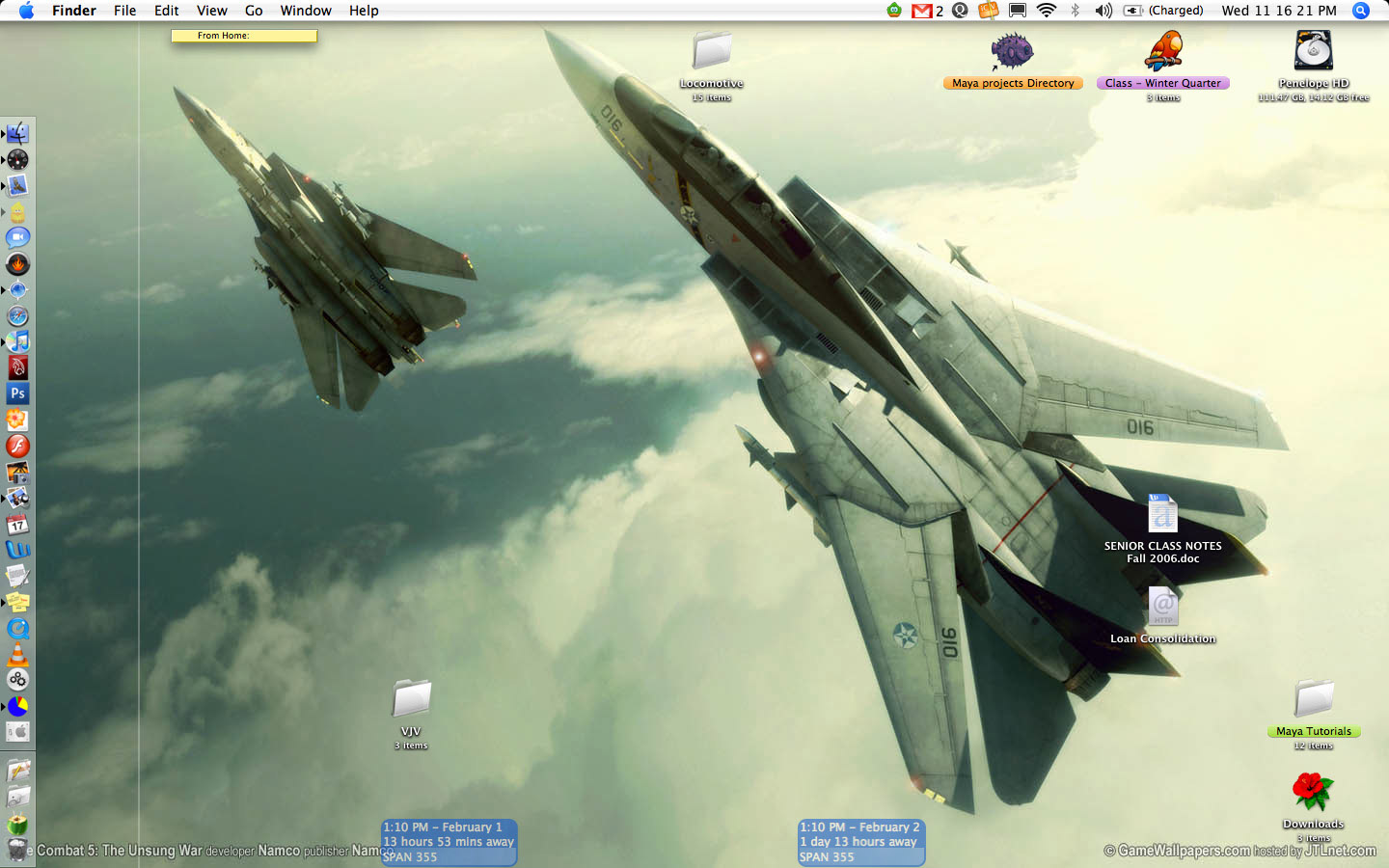
Task: Open the display mirroring menu bar icon
Action: click(x=1017, y=11)
